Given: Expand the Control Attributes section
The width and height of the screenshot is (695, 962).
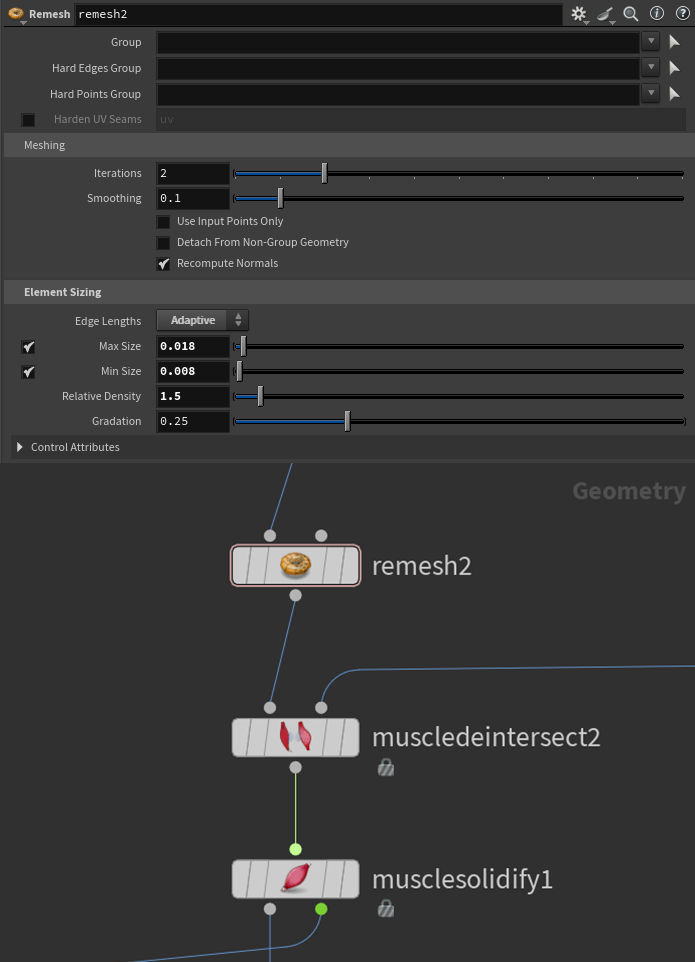Looking at the screenshot, I should point(20,447).
